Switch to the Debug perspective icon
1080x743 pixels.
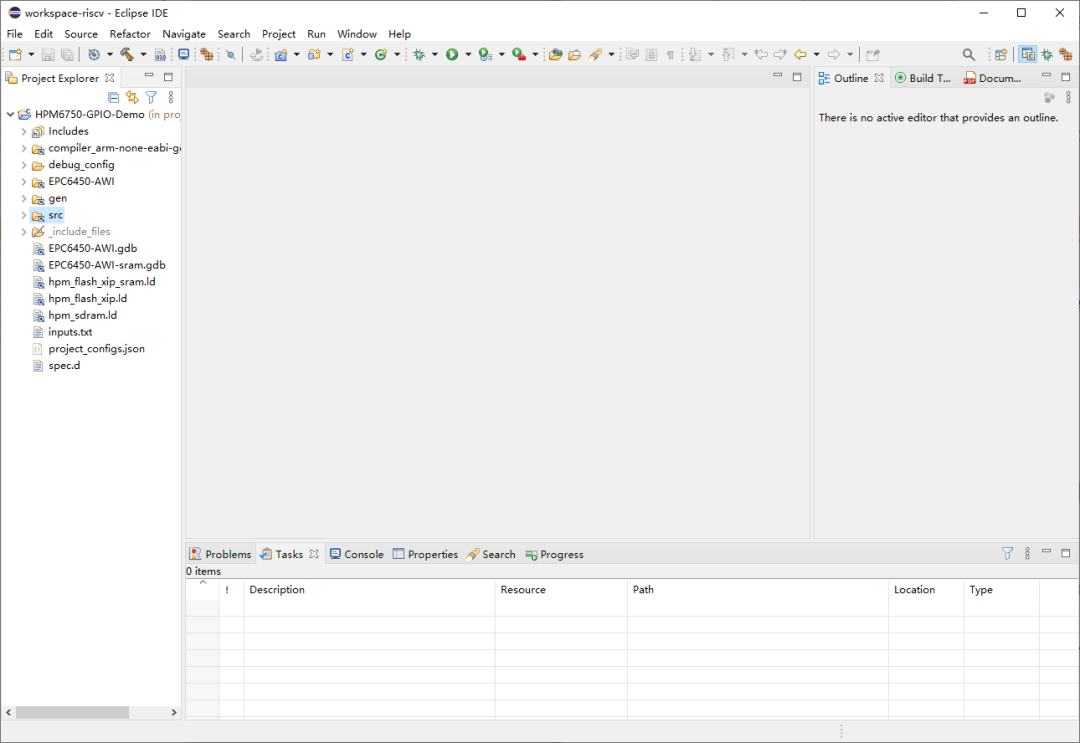point(1048,54)
